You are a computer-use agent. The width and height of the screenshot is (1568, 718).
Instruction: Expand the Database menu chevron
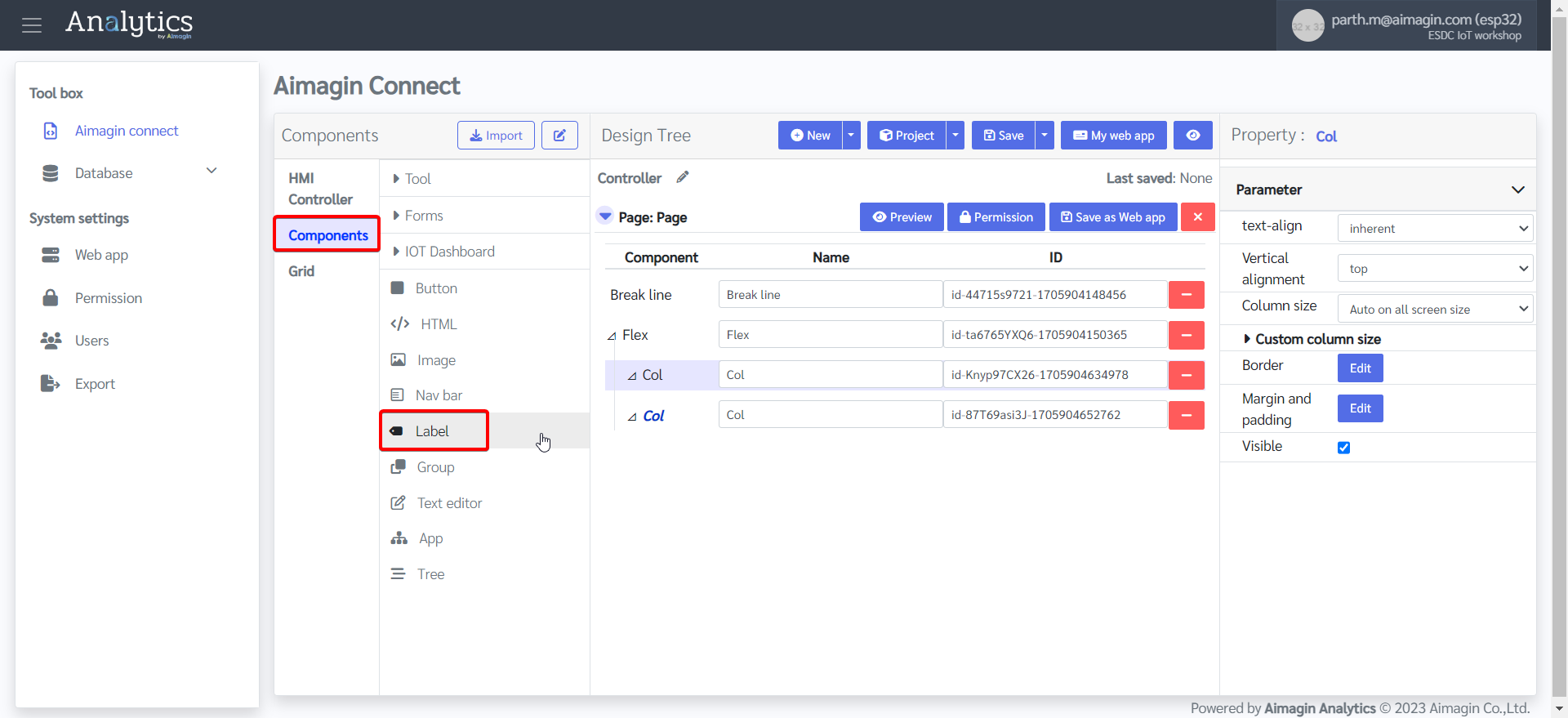(212, 171)
